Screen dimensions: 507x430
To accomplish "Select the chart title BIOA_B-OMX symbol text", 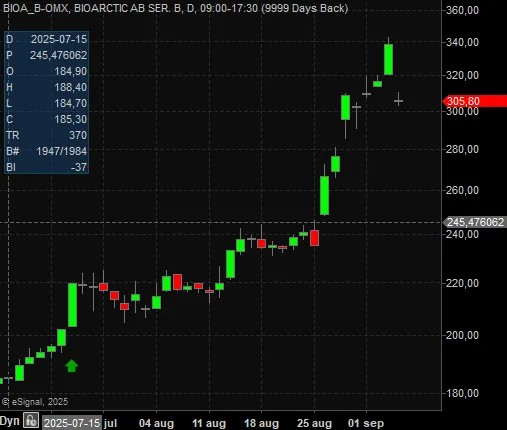I will (x=36, y=8).
